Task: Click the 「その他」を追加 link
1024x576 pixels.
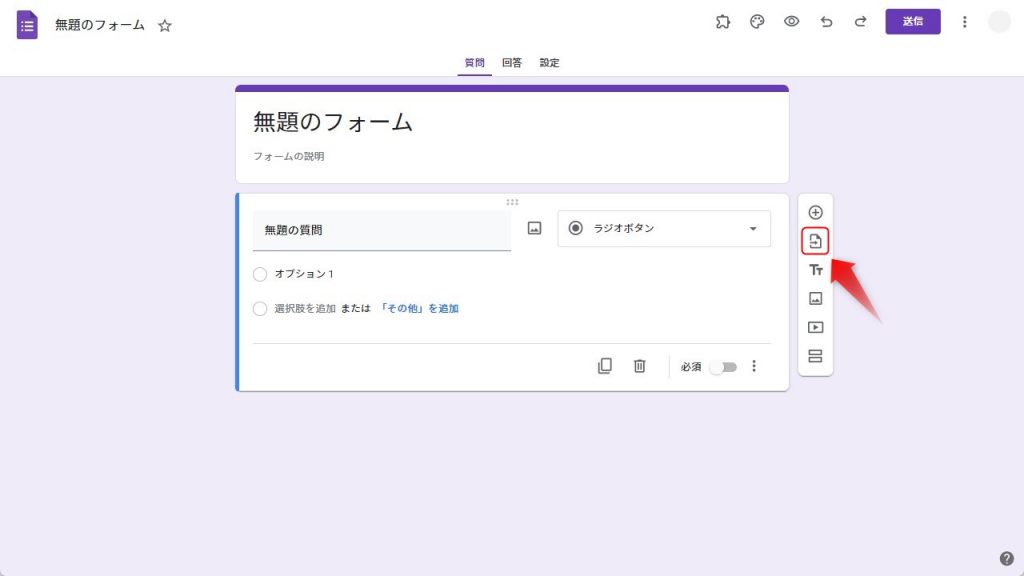Action: (419, 308)
